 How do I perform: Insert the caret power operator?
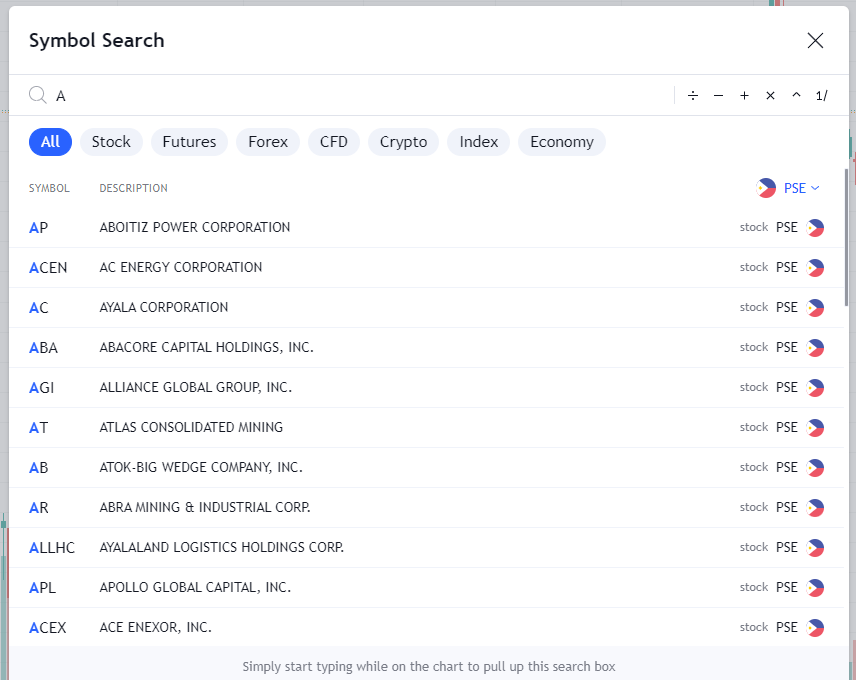(x=796, y=96)
